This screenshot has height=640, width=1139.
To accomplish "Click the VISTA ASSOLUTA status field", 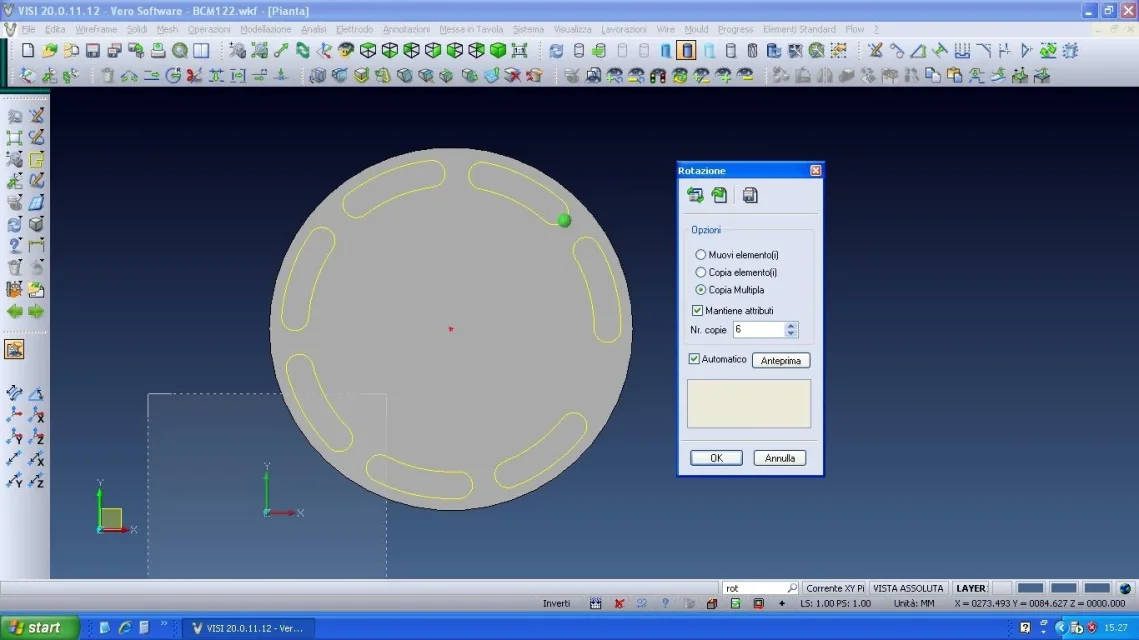I will [x=908, y=588].
